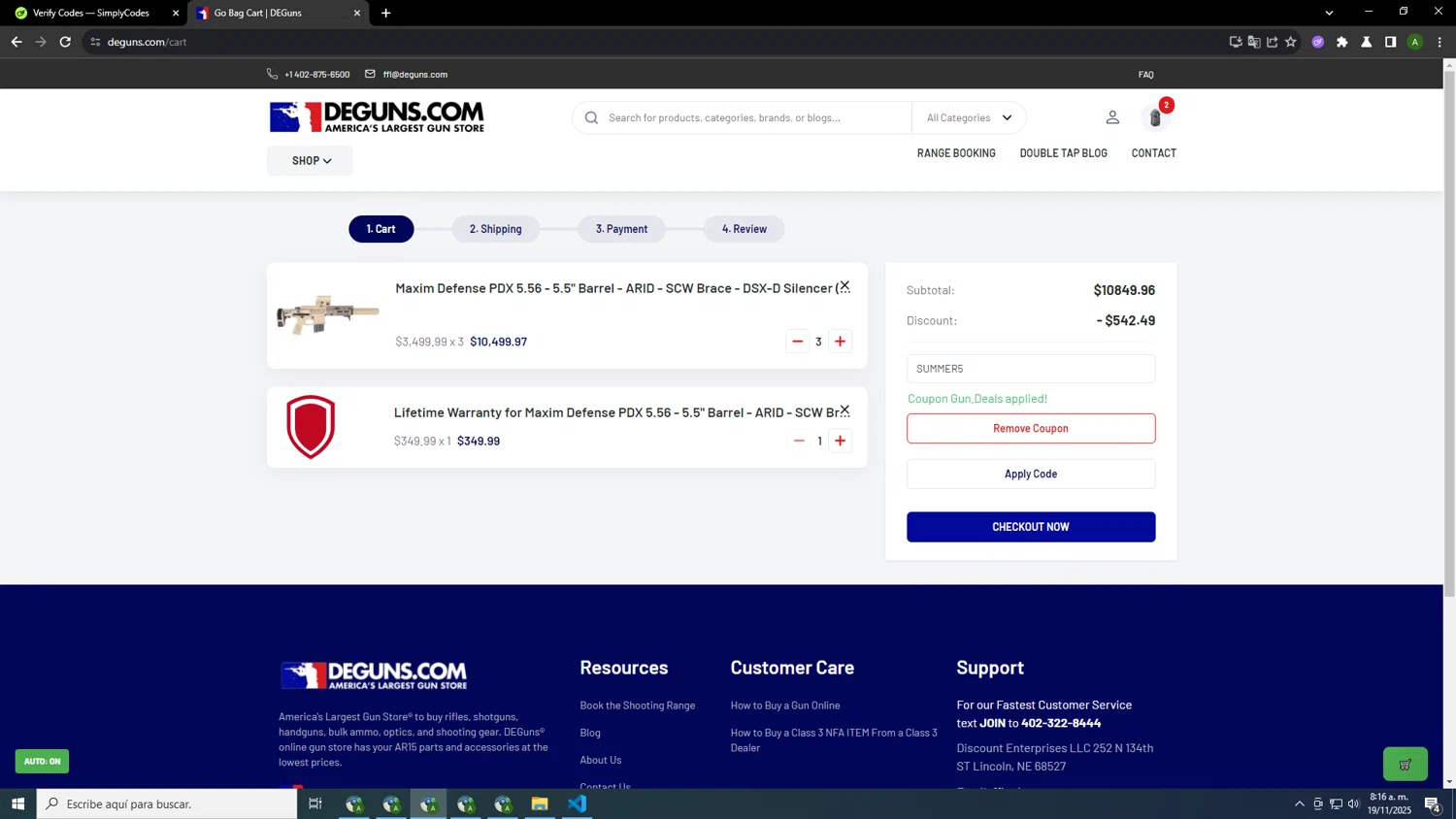The height and width of the screenshot is (819, 1456).
Task: Click the green floating cart button
Action: [x=1405, y=764]
